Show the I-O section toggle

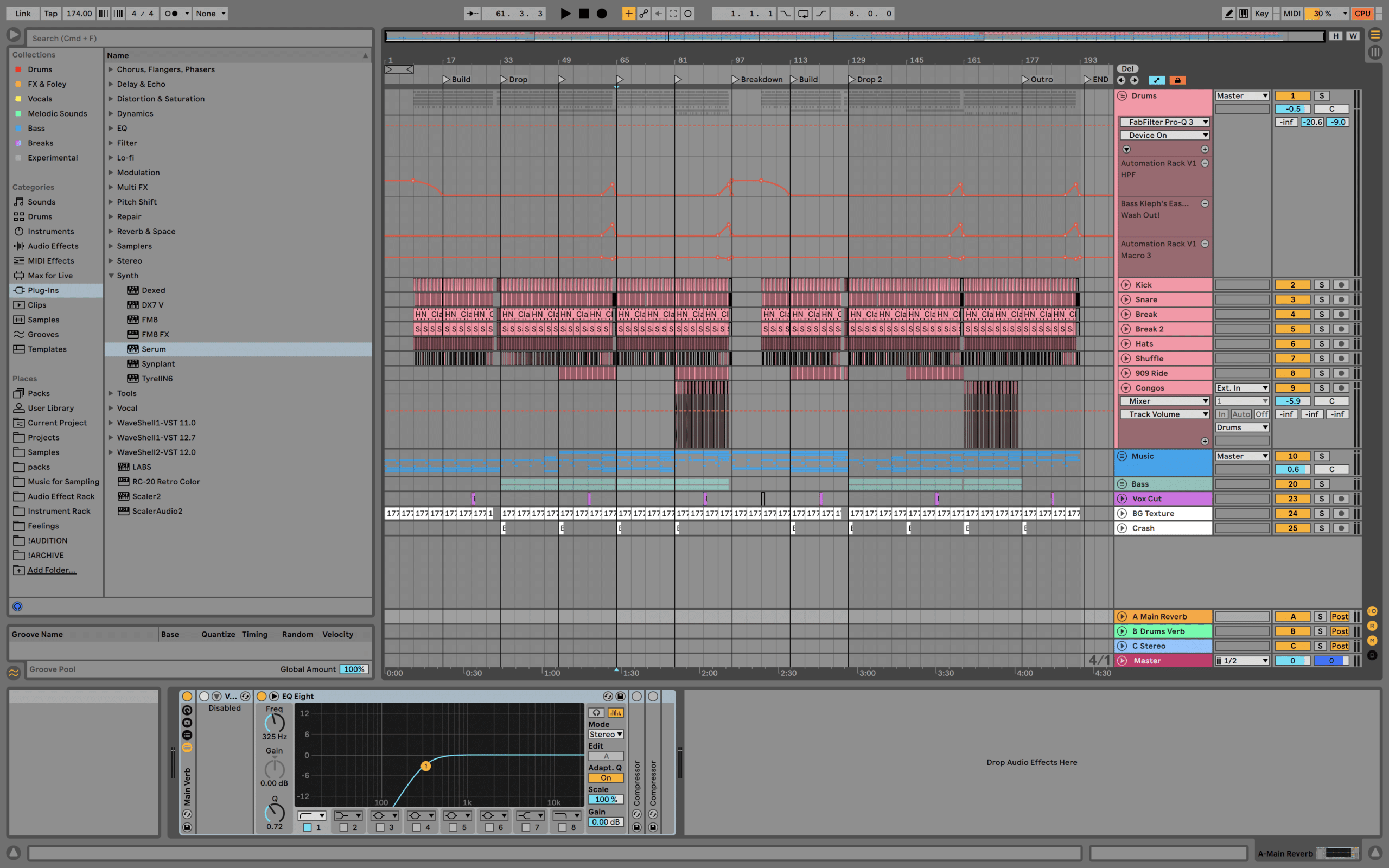[x=1372, y=611]
